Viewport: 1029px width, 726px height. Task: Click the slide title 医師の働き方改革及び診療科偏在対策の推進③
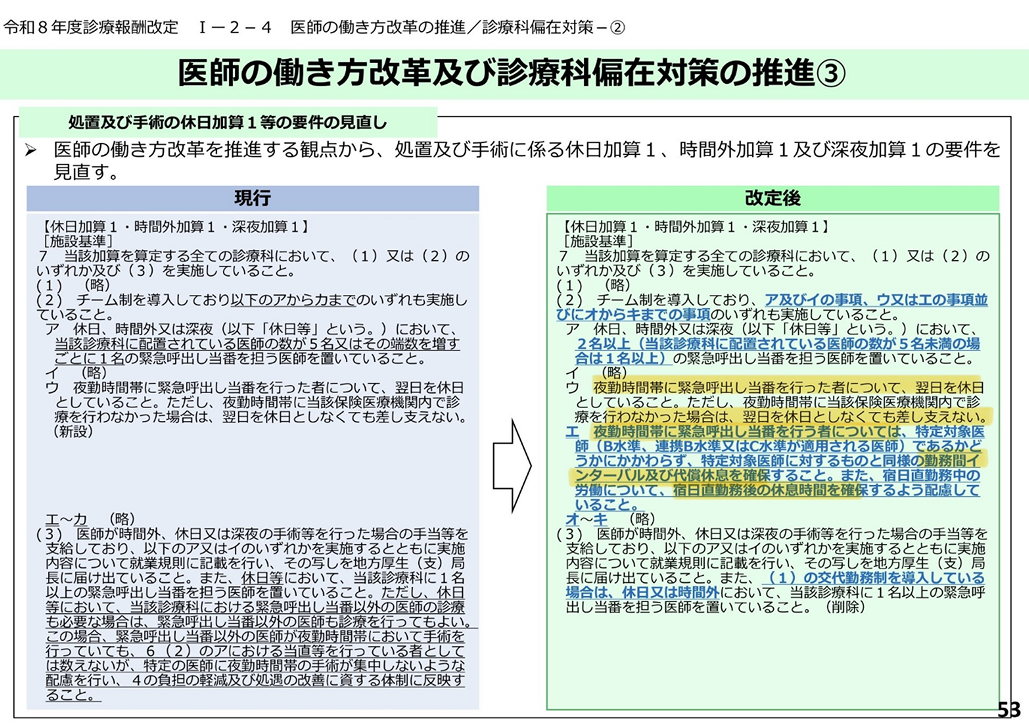click(511, 73)
